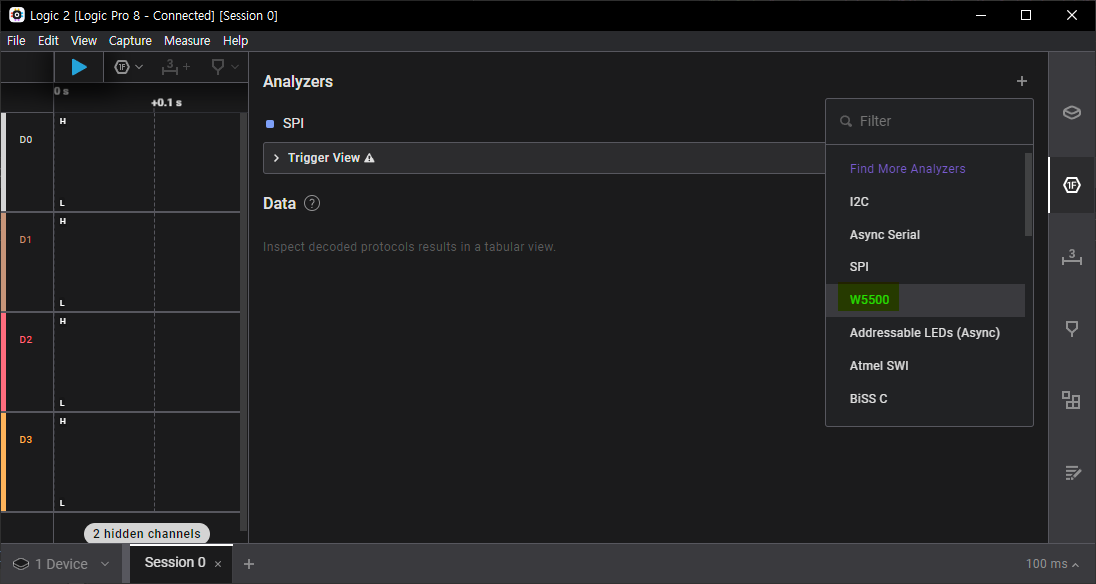Select channel D3 label
The width and height of the screenshot is (1096, 584).
click(26, 439)
